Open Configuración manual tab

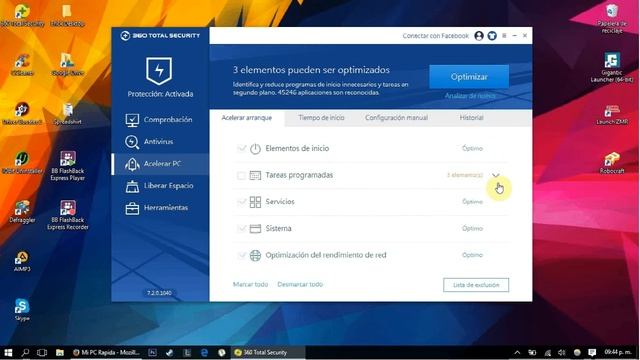[x=396, y=118]
